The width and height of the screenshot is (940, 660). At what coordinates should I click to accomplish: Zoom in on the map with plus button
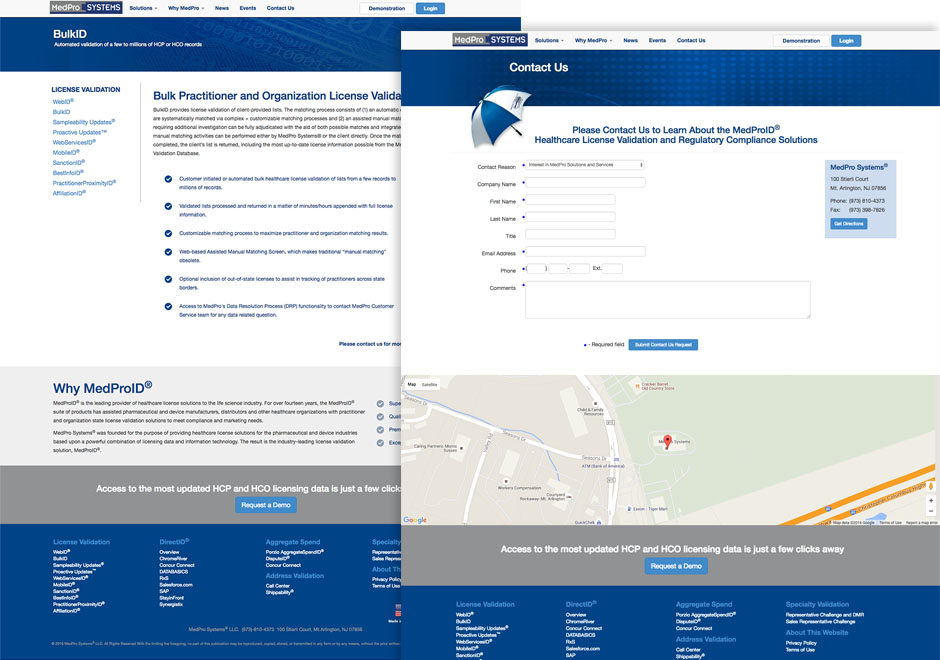point(931,501)
